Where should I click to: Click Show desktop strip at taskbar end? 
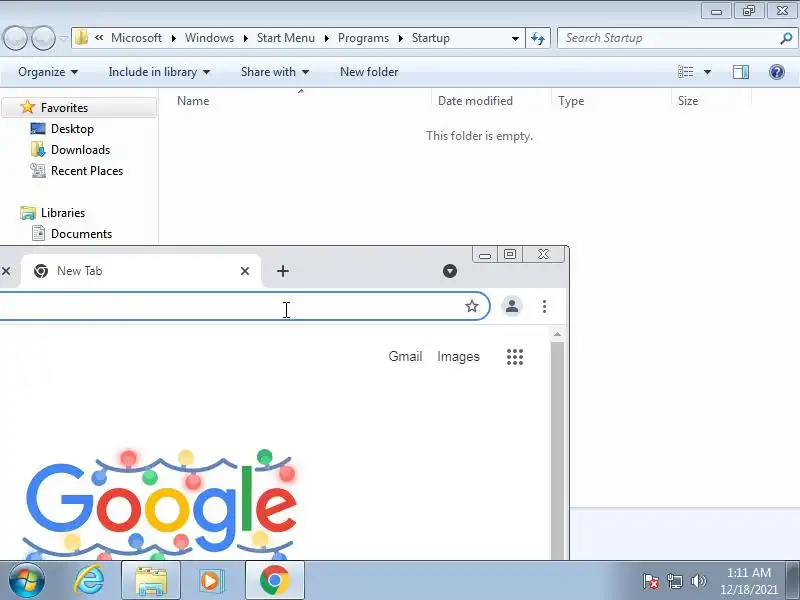[793, 581]
